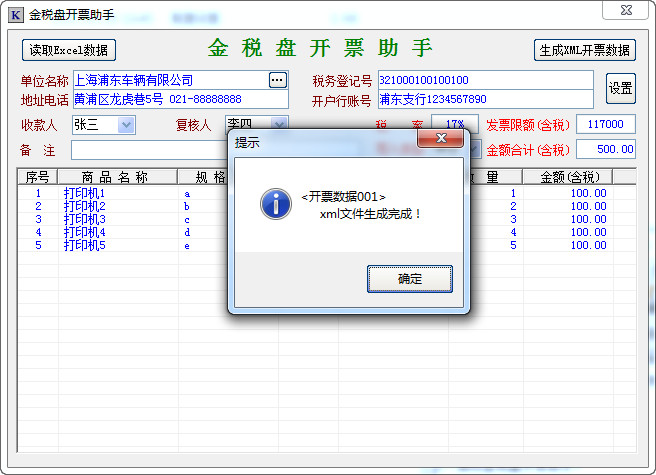Close the 提示 dialog with its red X

(x=441, y=138)
